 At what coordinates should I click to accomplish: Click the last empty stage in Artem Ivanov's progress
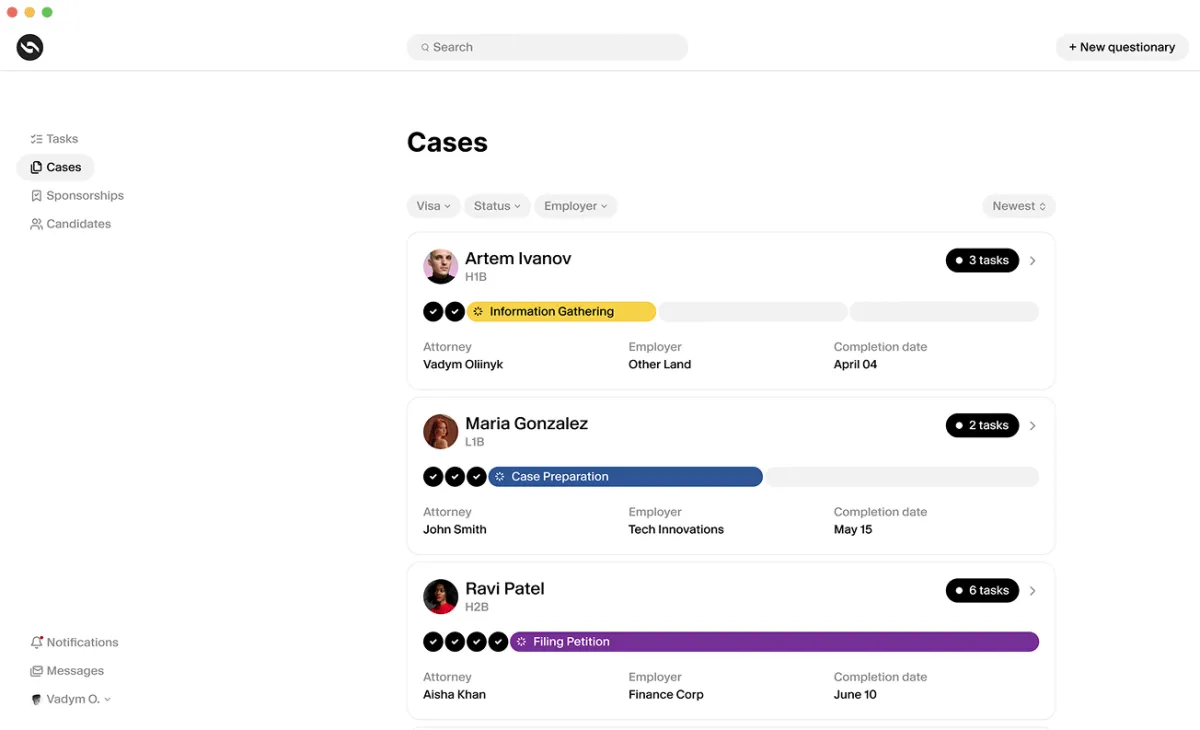point(944,312)
